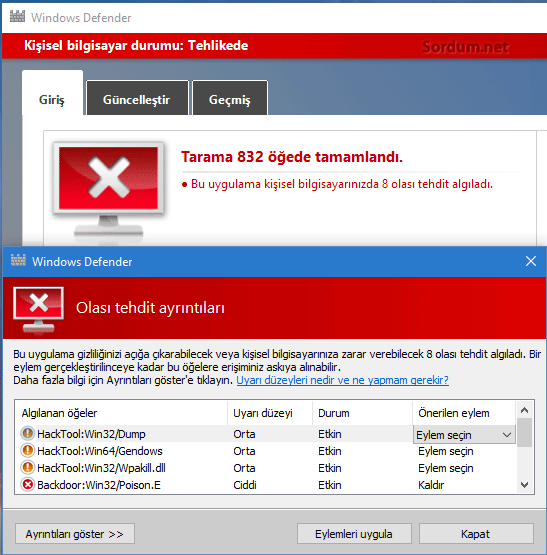
Task: Click the threat list scrollbar up arrow
Action: click(x=524, y=410)
